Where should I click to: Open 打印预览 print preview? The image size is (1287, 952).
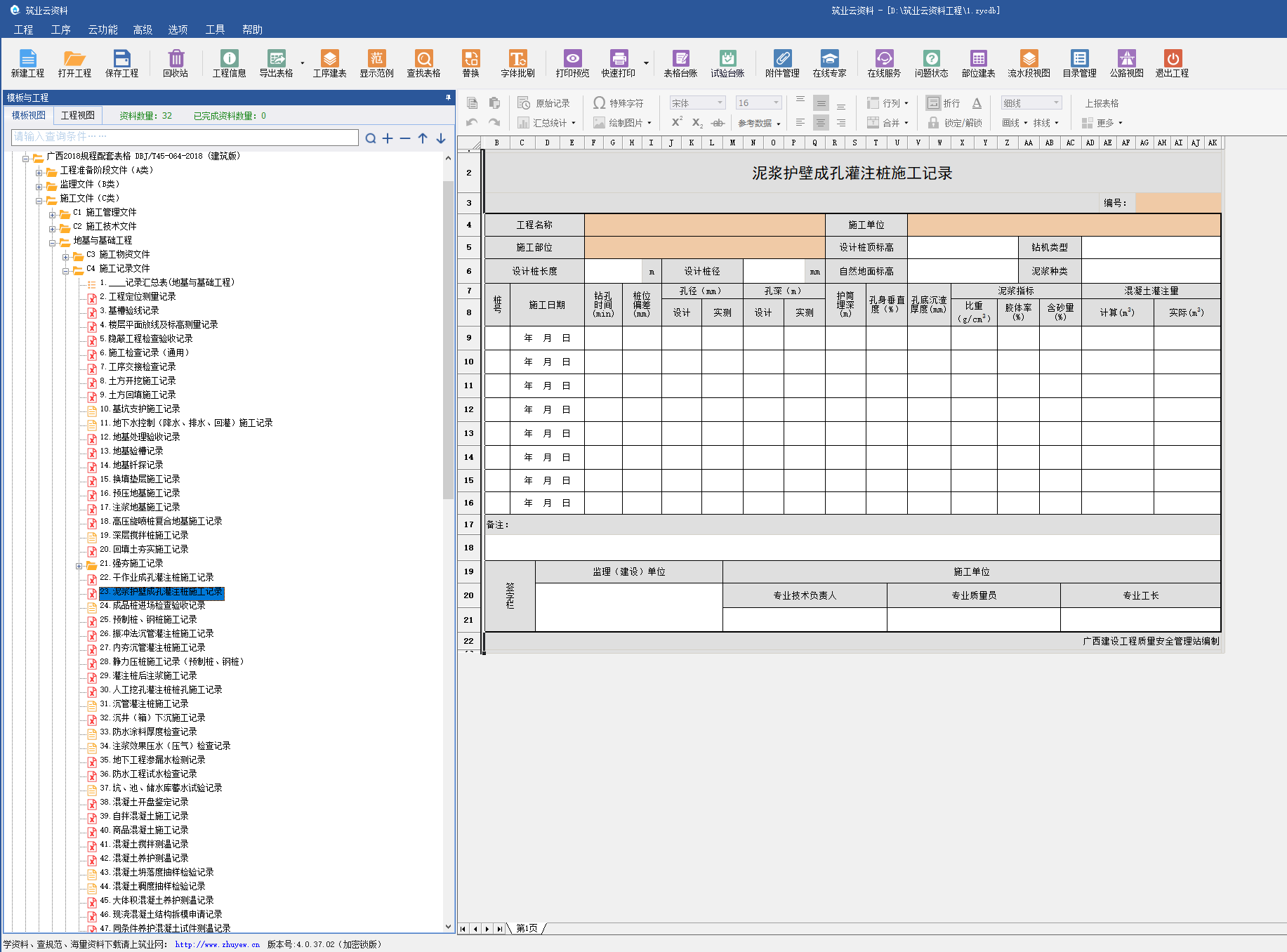click(x=572, y=63)
